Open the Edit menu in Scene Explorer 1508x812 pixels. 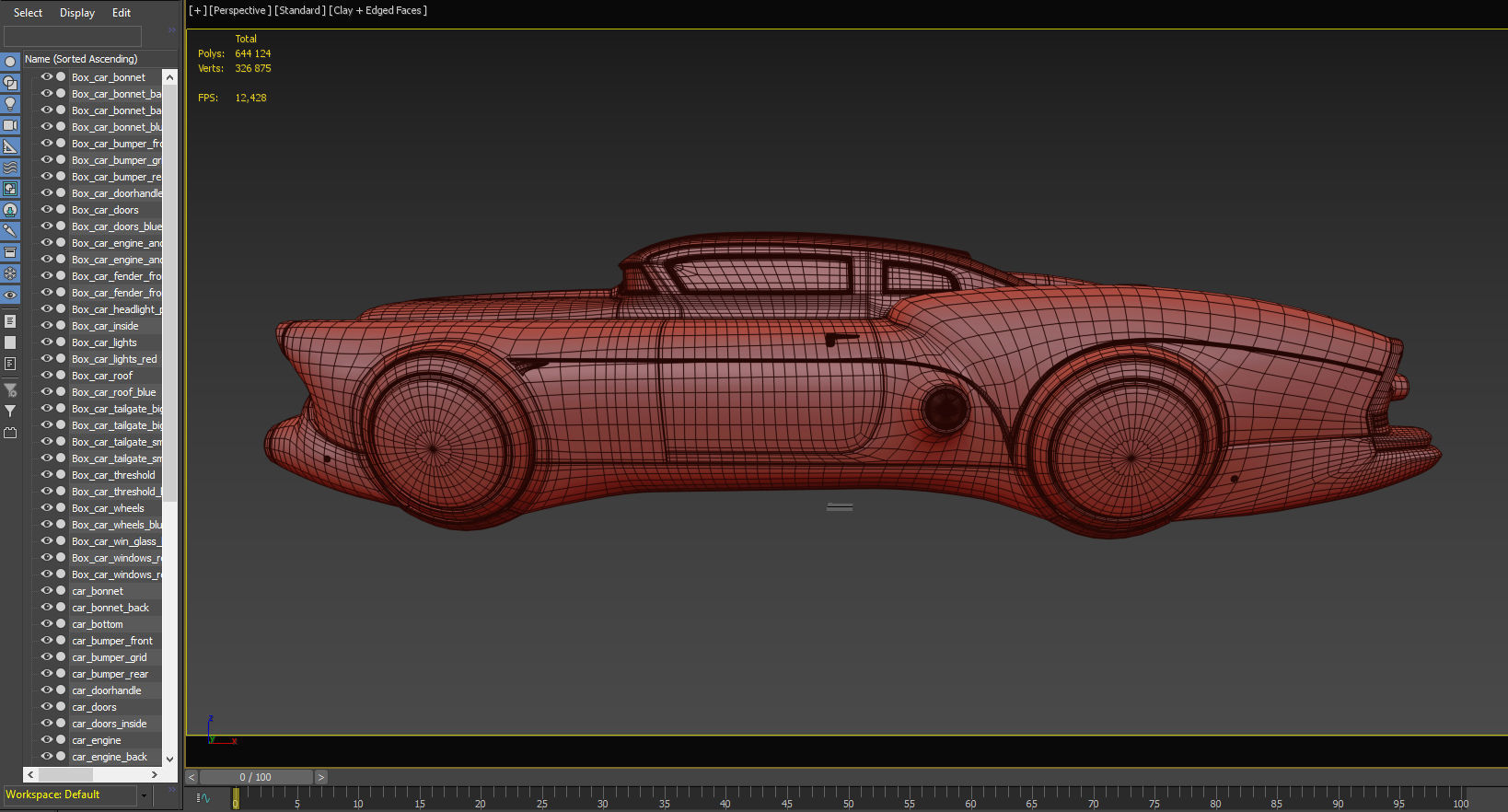click(x=122, y=13)
